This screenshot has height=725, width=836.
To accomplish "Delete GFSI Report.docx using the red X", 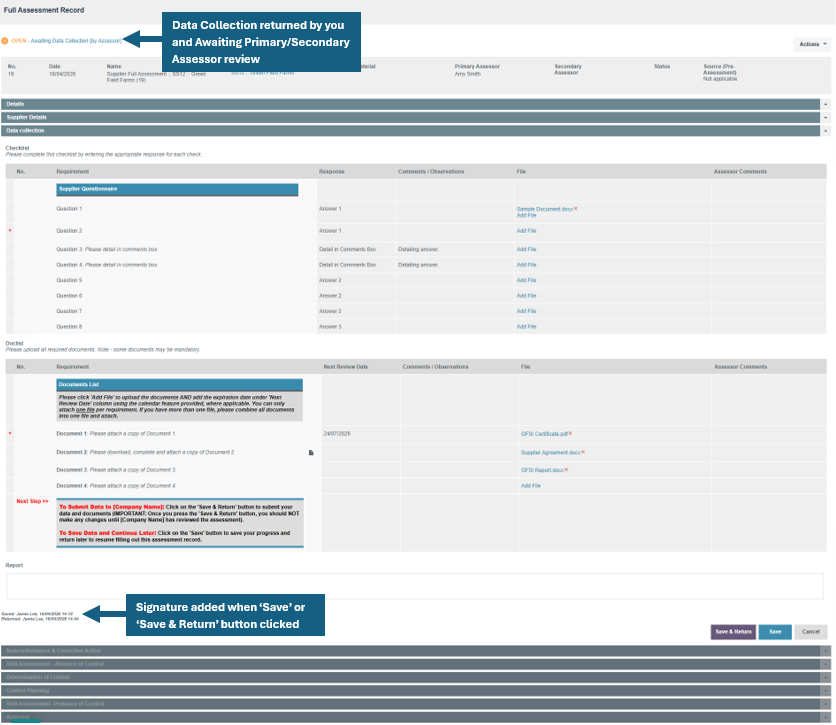I will (566, 470).
